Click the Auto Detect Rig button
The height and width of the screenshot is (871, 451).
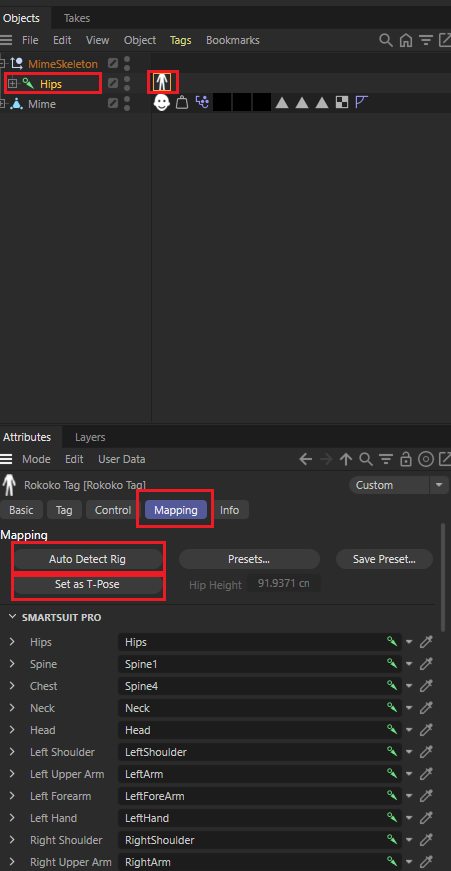pos(87,559)
